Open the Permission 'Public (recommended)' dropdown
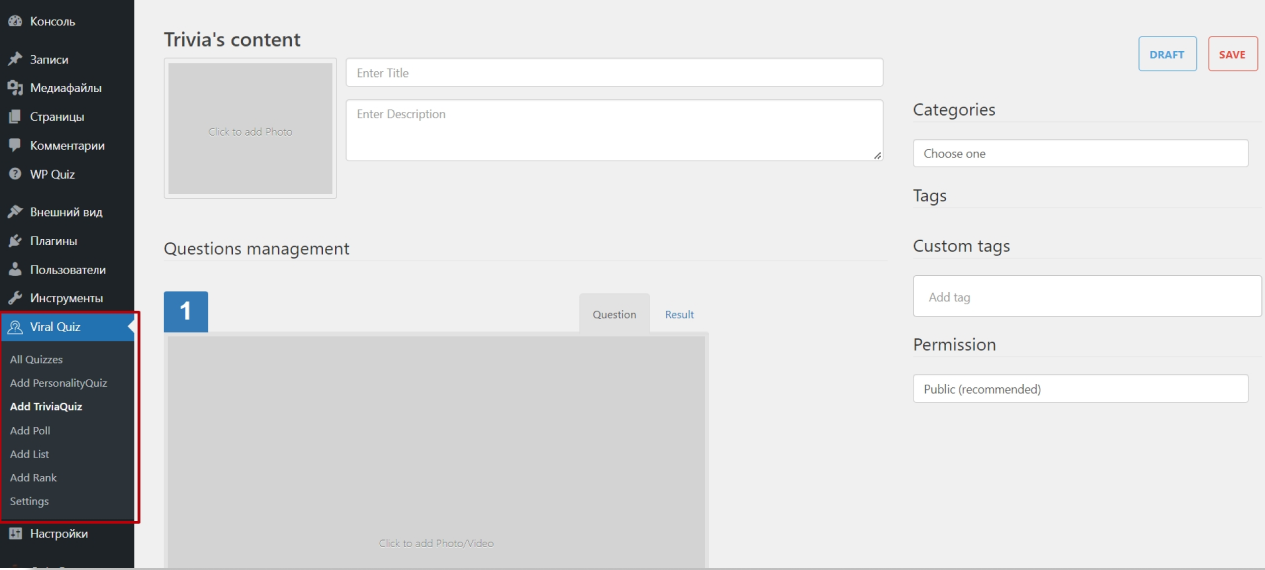This screenshot has width=1265, height=570. (1080, 389)
